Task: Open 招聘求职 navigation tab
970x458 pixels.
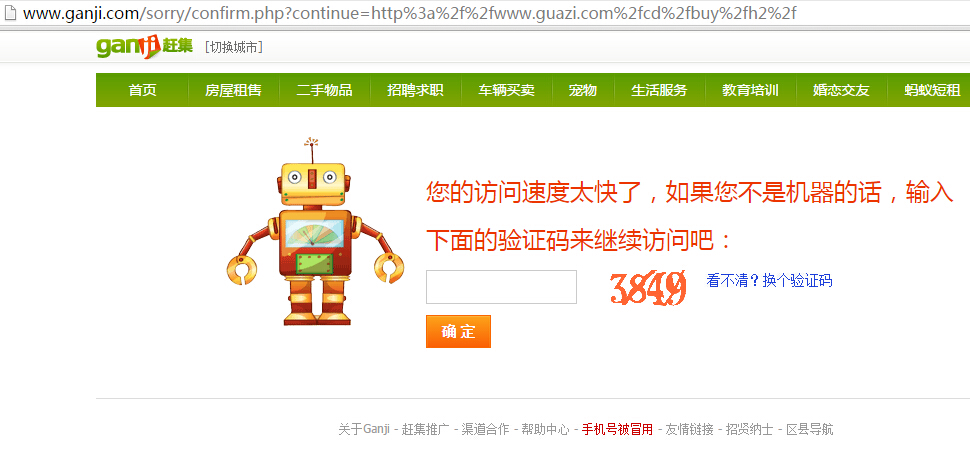Action: (x=415, y=90)
